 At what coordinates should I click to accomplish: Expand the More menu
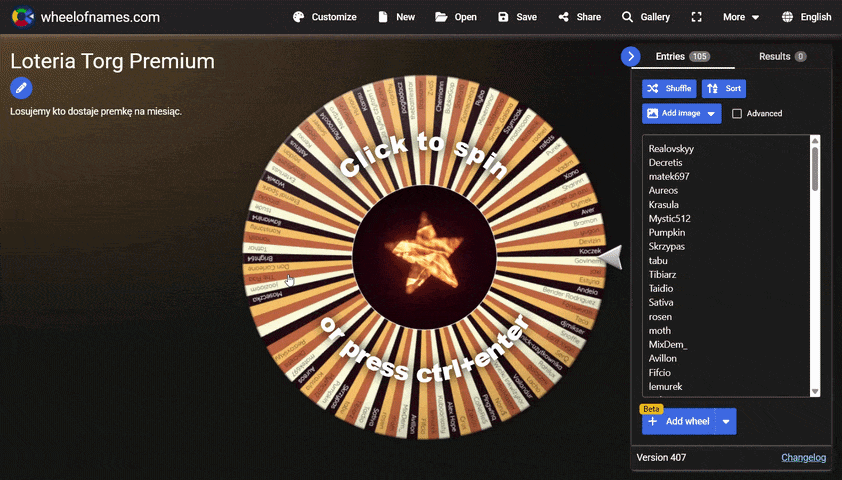[x=741, y=17]
